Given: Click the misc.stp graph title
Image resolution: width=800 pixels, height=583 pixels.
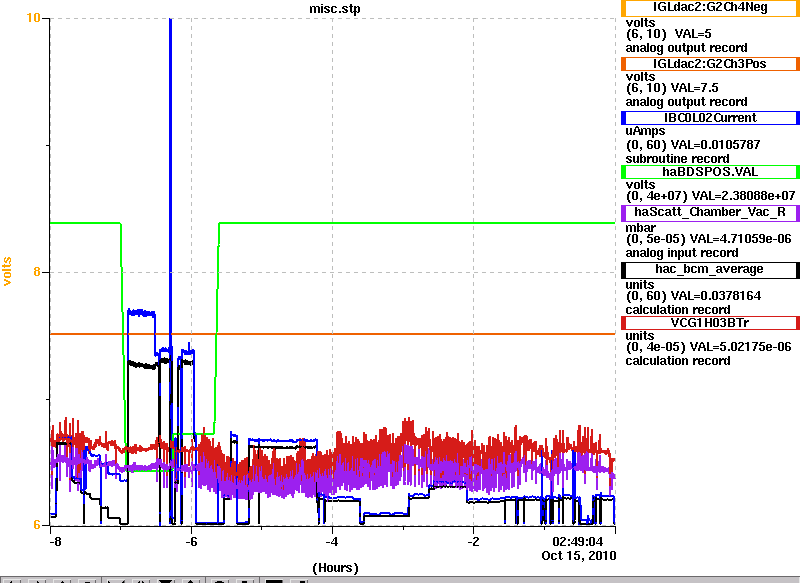Looking at the screenshot, I should (x=335, y=9).
